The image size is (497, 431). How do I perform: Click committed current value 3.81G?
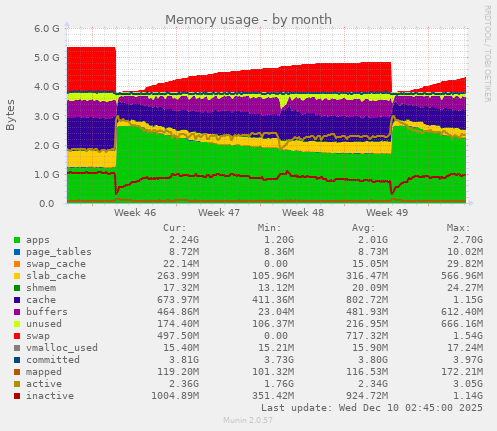pyautogui.click(x=184, y=360)
